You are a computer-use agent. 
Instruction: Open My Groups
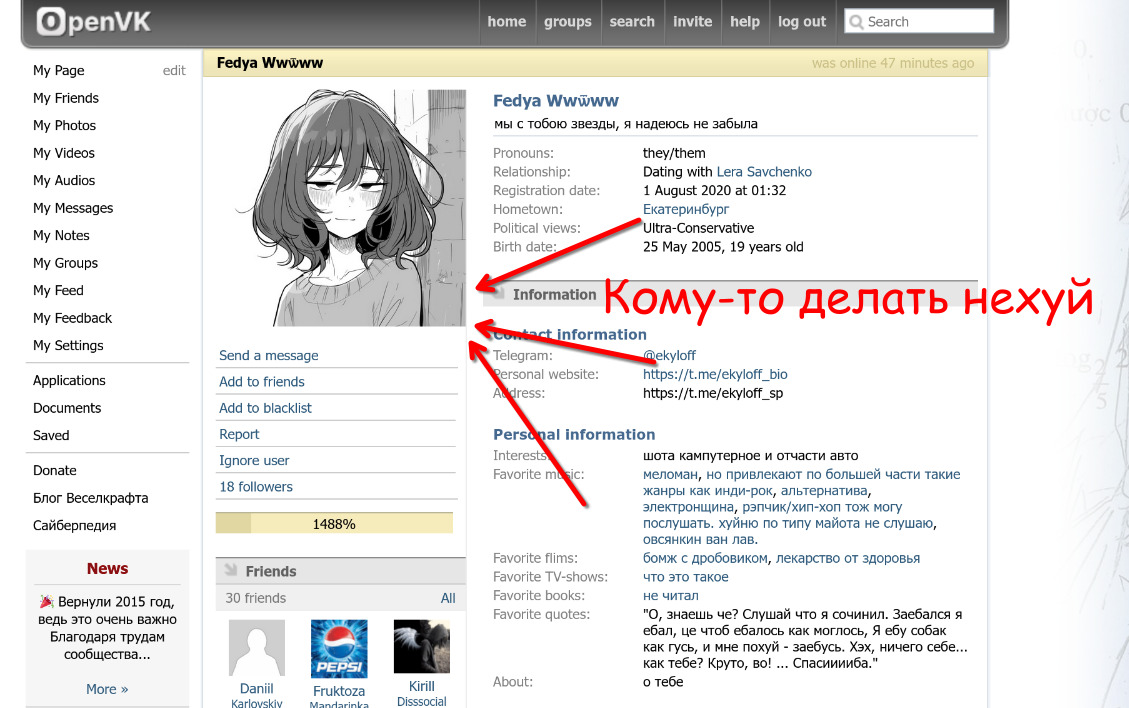pos(65,263)
